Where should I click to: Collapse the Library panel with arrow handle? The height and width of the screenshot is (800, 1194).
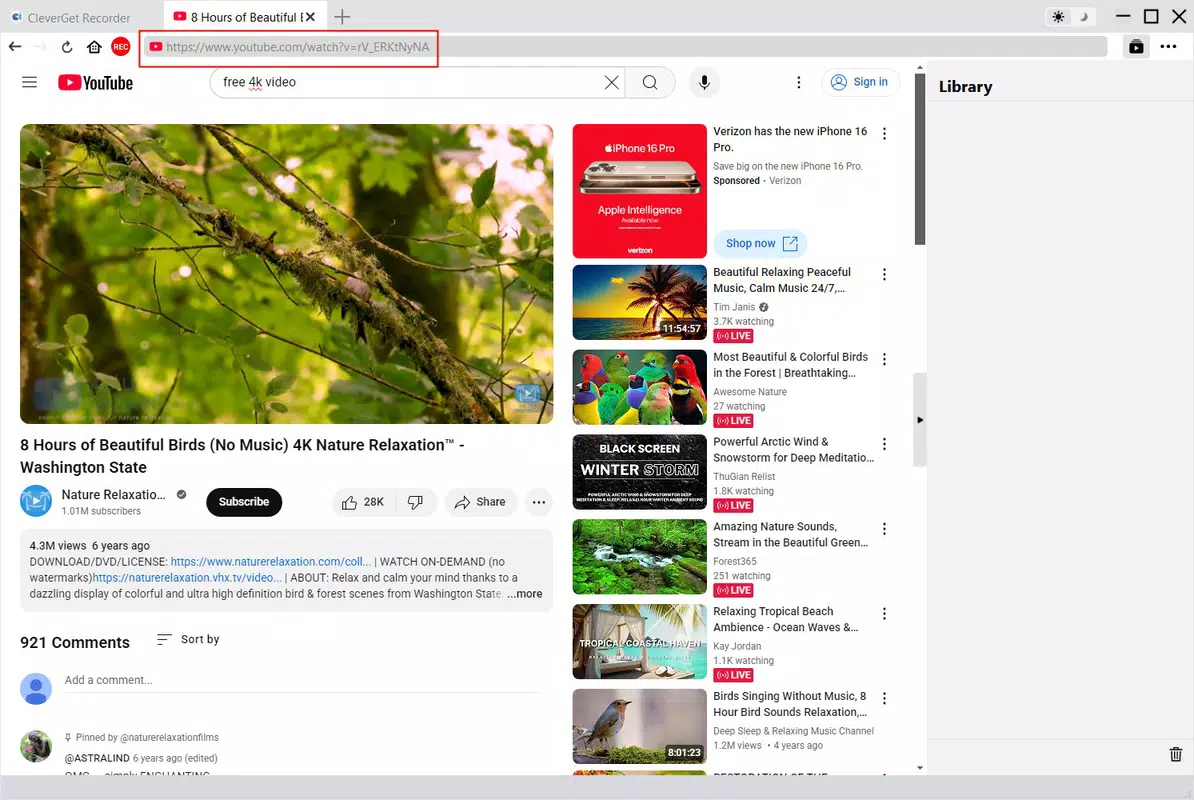920,419
